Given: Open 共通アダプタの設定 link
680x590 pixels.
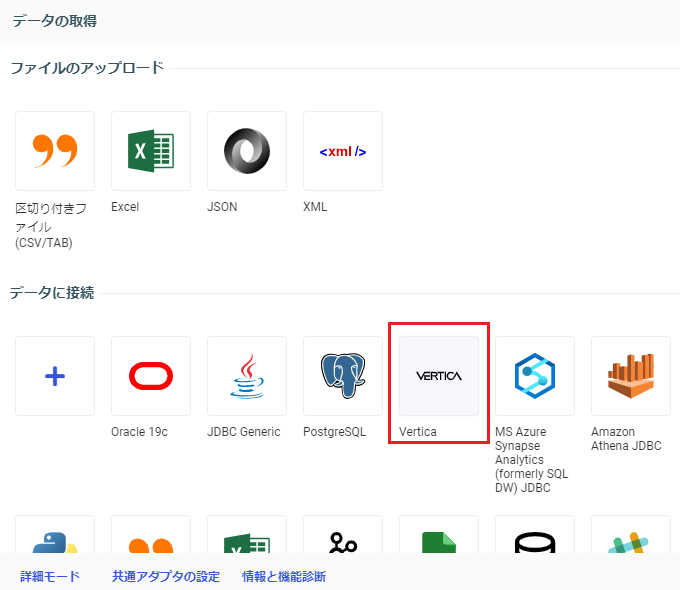Looking at the screenshot, I should pos(165,577).
